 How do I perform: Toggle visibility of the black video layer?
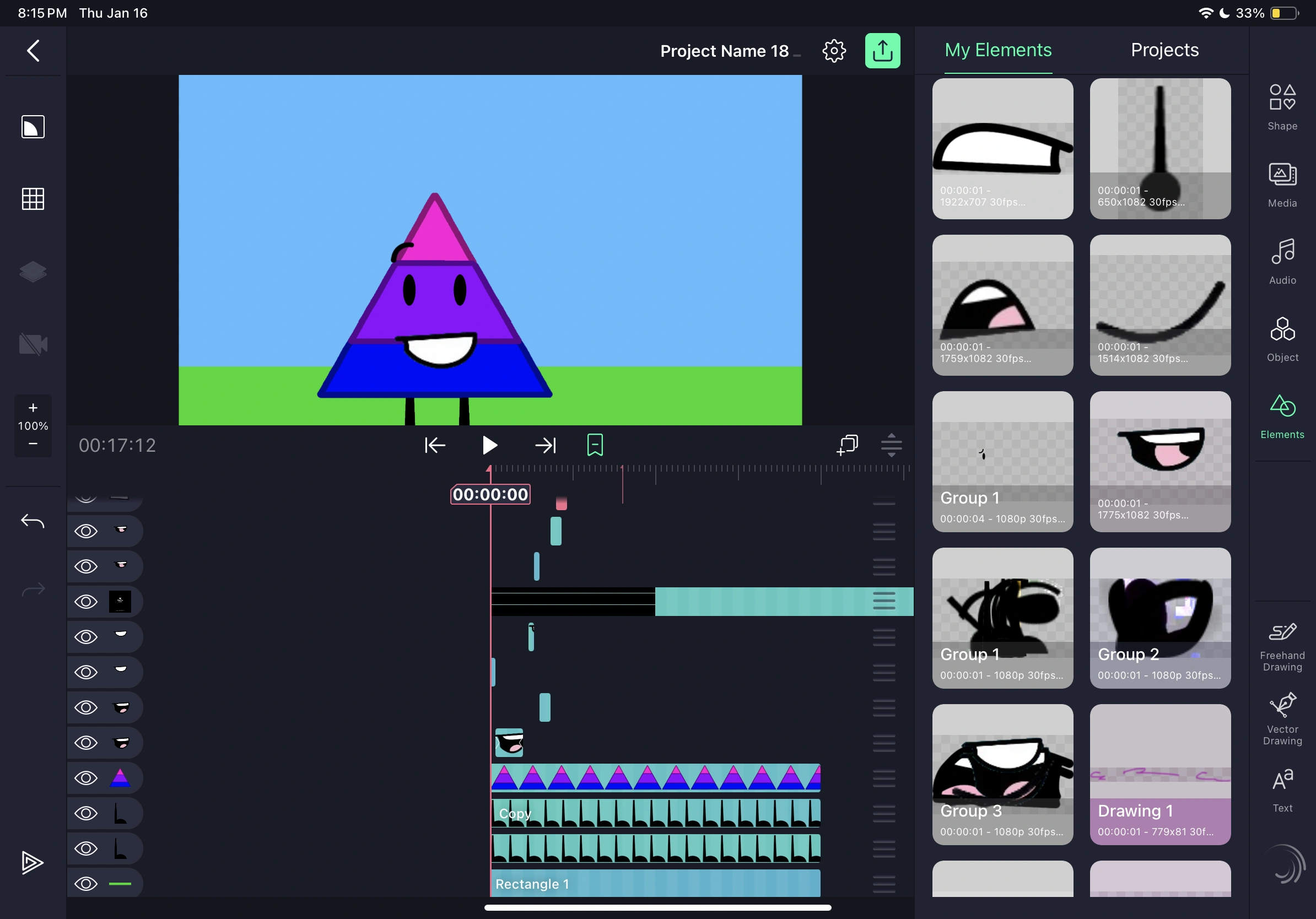tap(86, 602)
